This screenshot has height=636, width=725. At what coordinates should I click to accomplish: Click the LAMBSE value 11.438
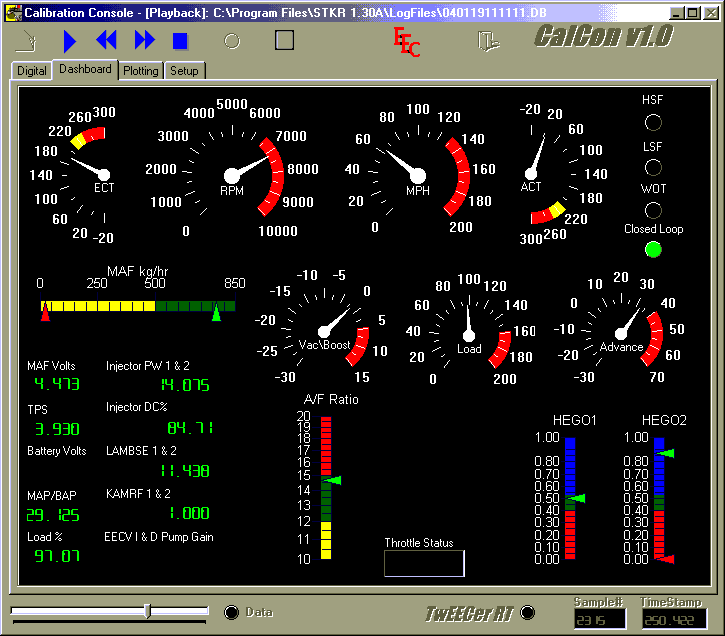pos(185,471)
